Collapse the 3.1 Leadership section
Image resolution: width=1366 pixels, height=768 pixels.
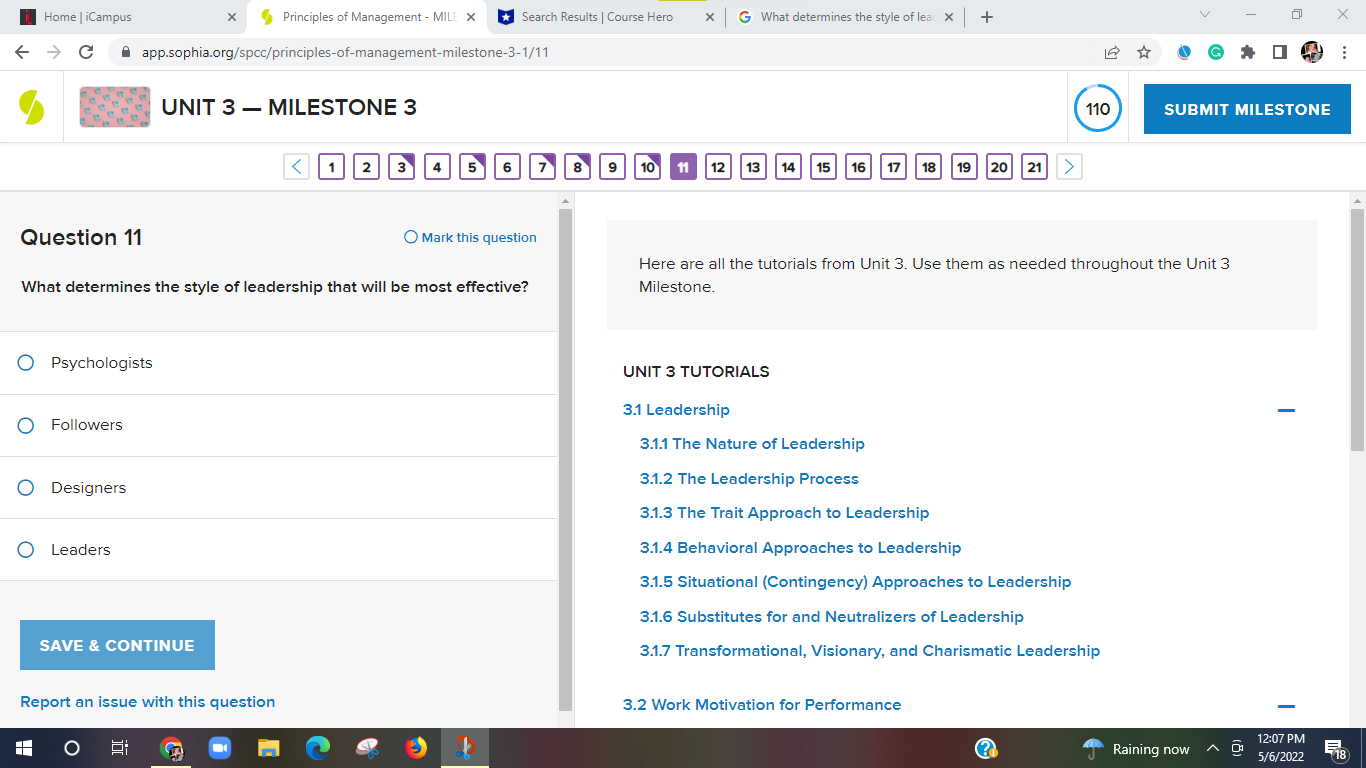[1286, 410]
